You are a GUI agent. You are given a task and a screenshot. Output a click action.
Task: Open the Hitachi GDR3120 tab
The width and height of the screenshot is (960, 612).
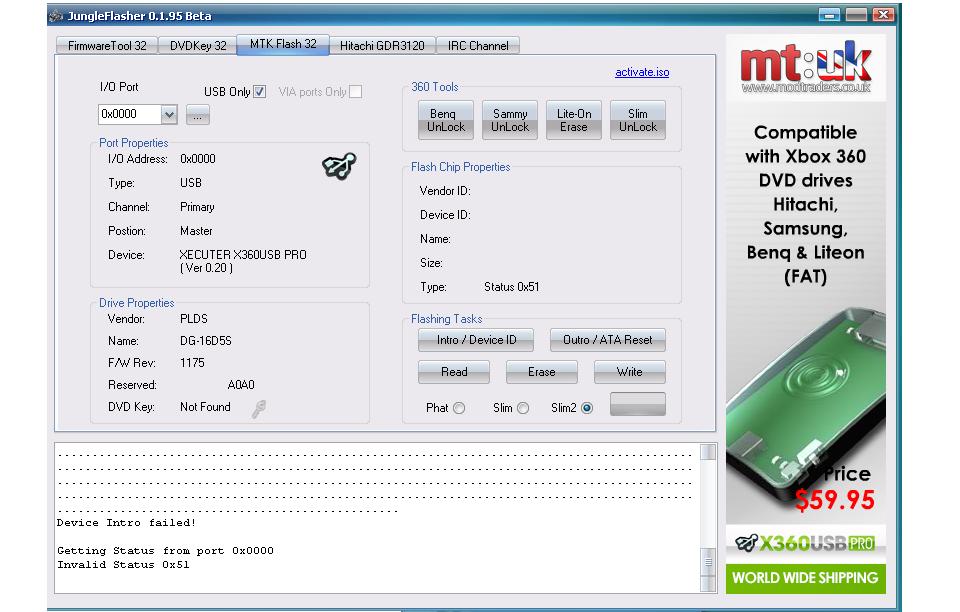click(x=382, y=46)
